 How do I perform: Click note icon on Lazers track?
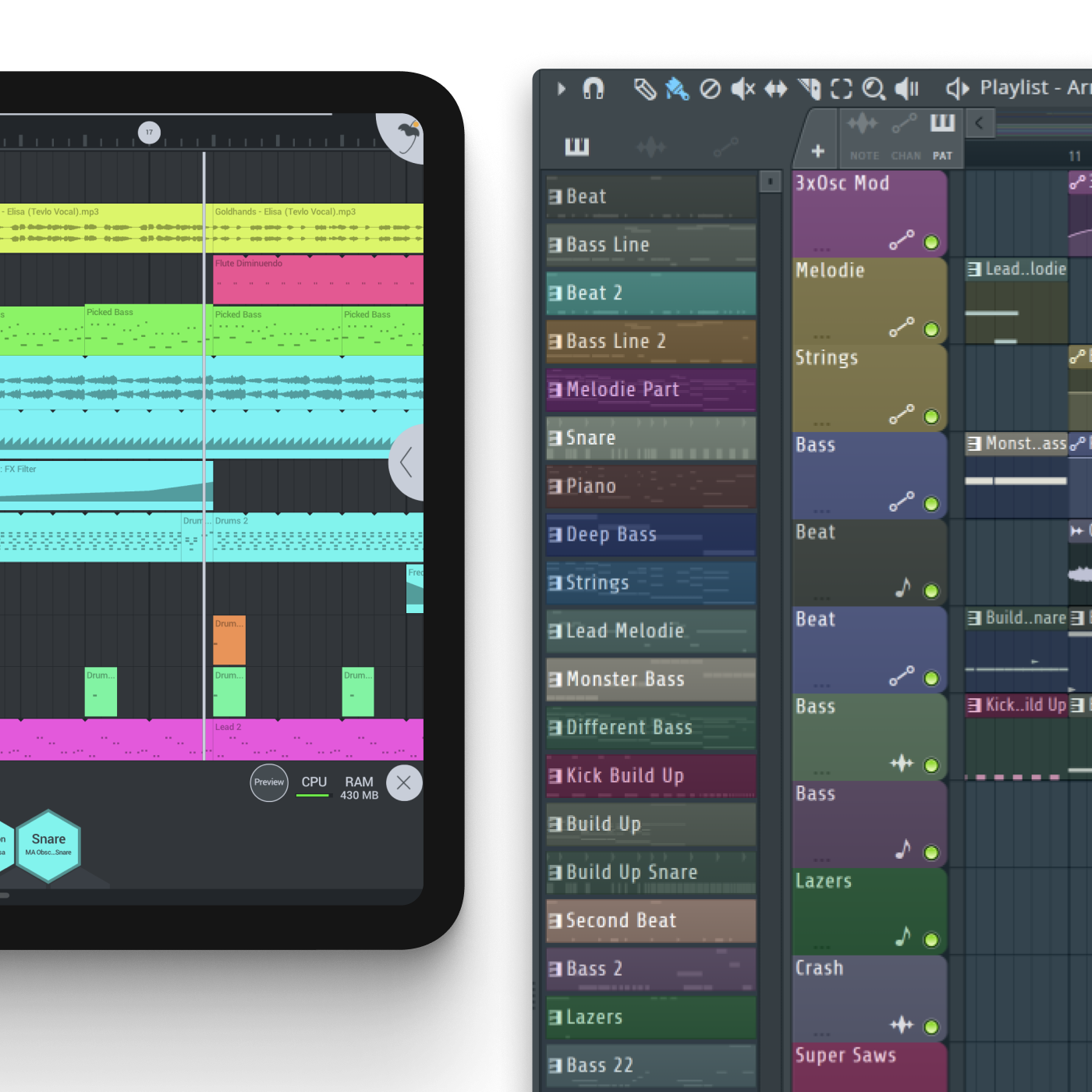tap(902, 936)
